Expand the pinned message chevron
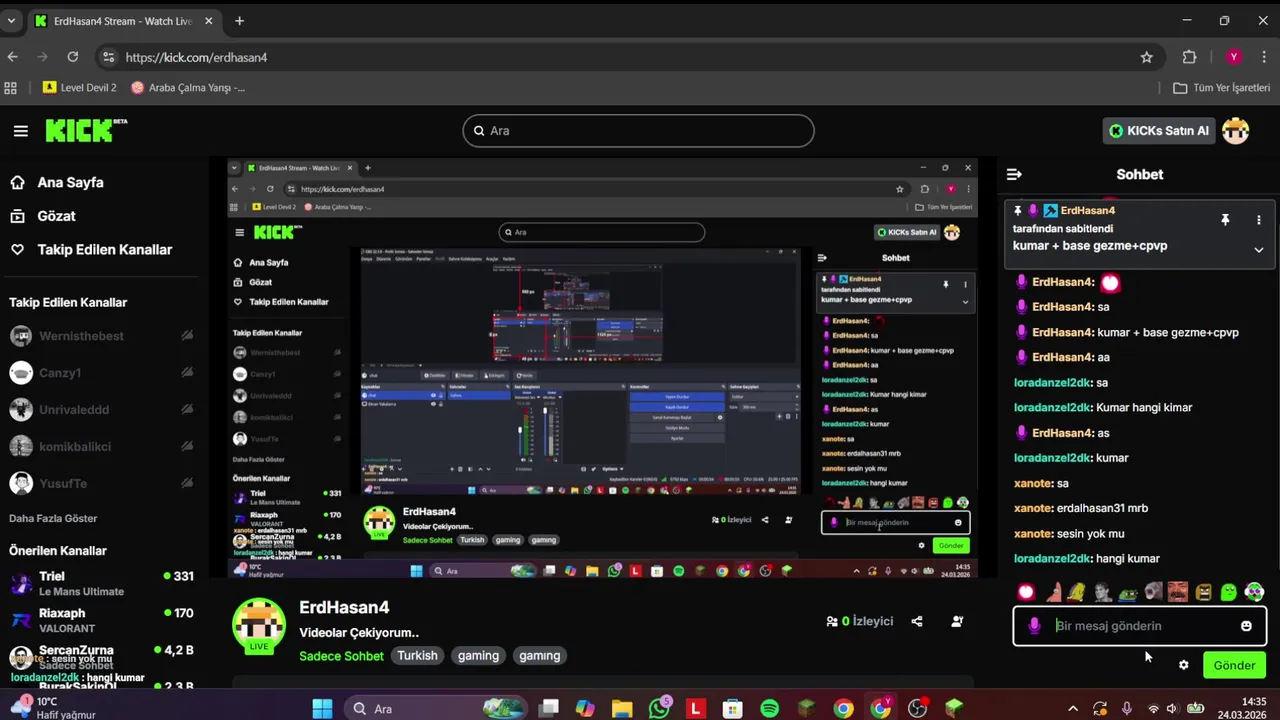The image size is (1280, 720). pos(1259,250)
